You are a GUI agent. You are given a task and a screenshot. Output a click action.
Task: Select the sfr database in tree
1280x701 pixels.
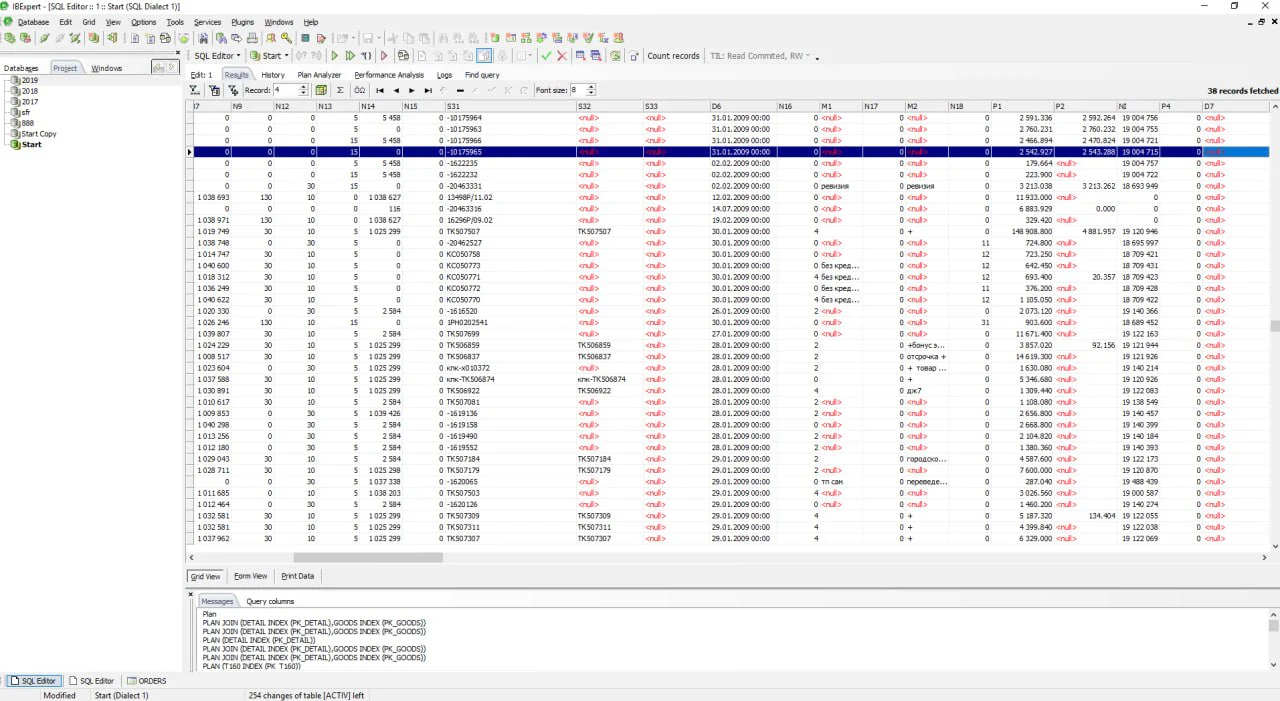[x=25, y=112]
